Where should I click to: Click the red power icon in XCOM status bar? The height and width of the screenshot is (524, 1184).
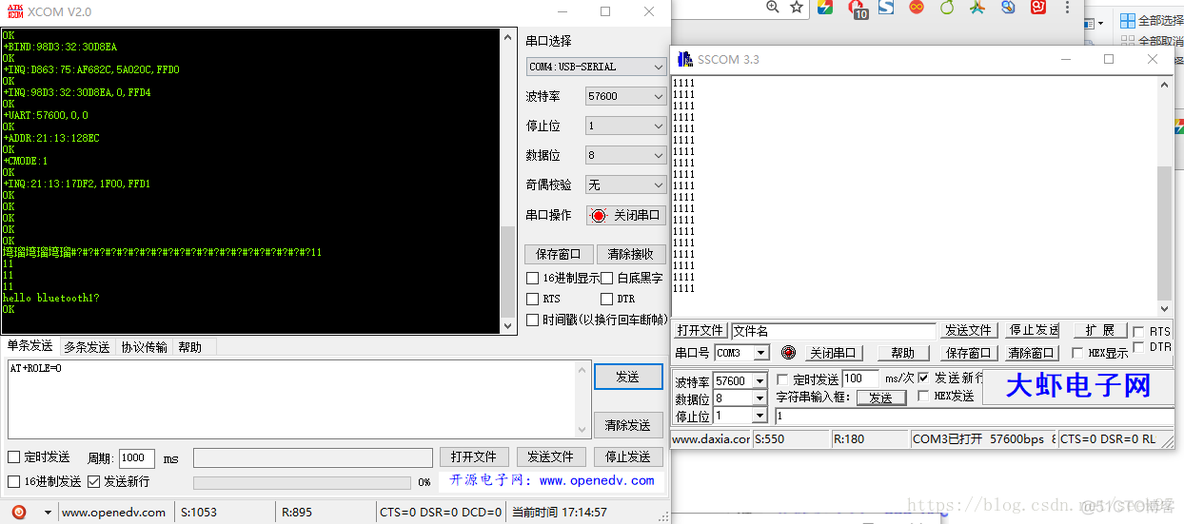pyautogui.click(x=20, y=512)
